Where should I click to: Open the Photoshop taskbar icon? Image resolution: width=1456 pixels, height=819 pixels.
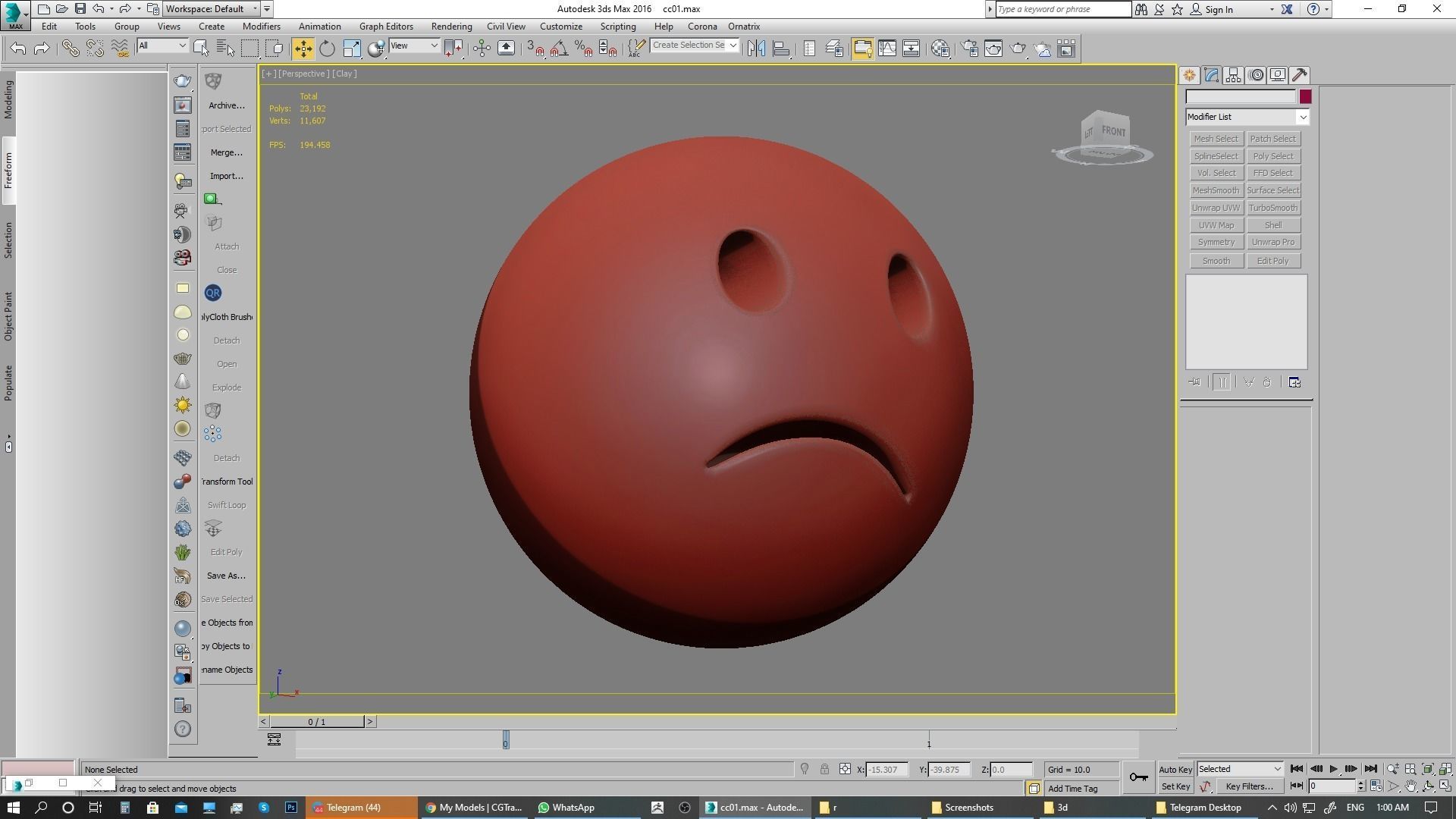pos(291,808)
